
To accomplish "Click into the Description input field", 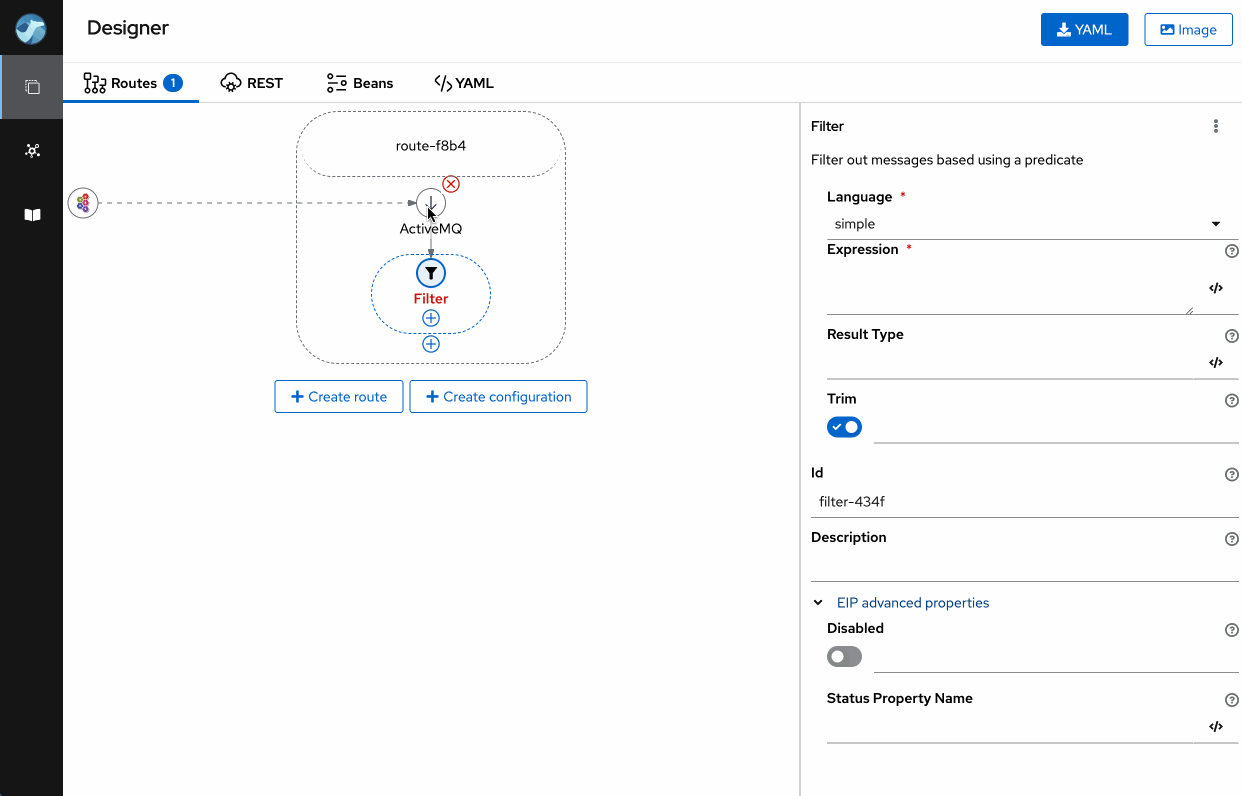I will 1020,566.
